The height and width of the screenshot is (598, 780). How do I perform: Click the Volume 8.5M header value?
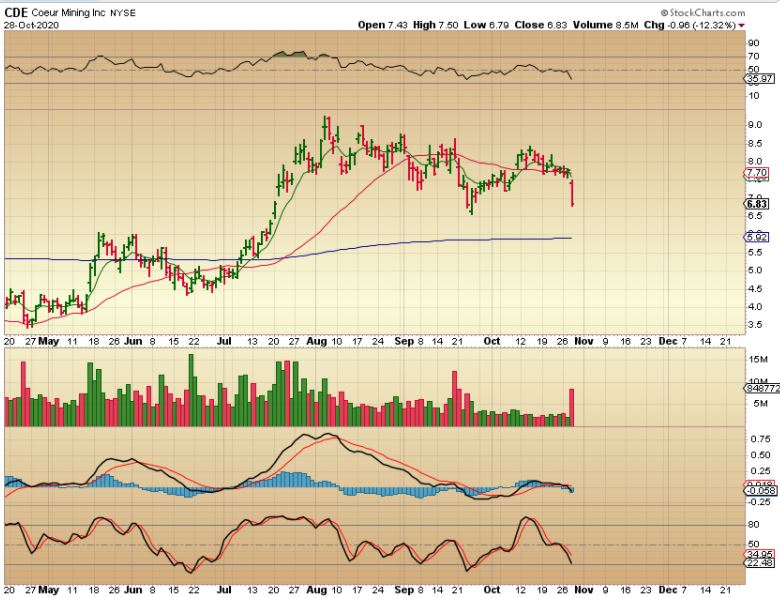605,25
